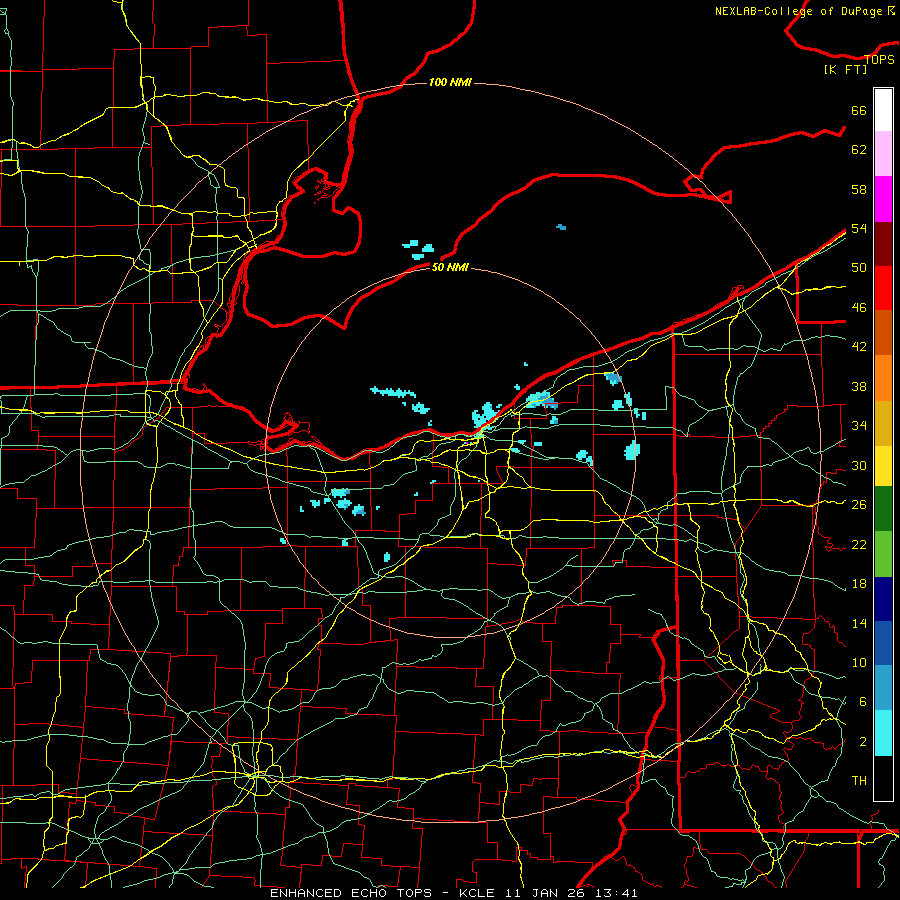Select the bright red legend swatch

pos(883,288)
